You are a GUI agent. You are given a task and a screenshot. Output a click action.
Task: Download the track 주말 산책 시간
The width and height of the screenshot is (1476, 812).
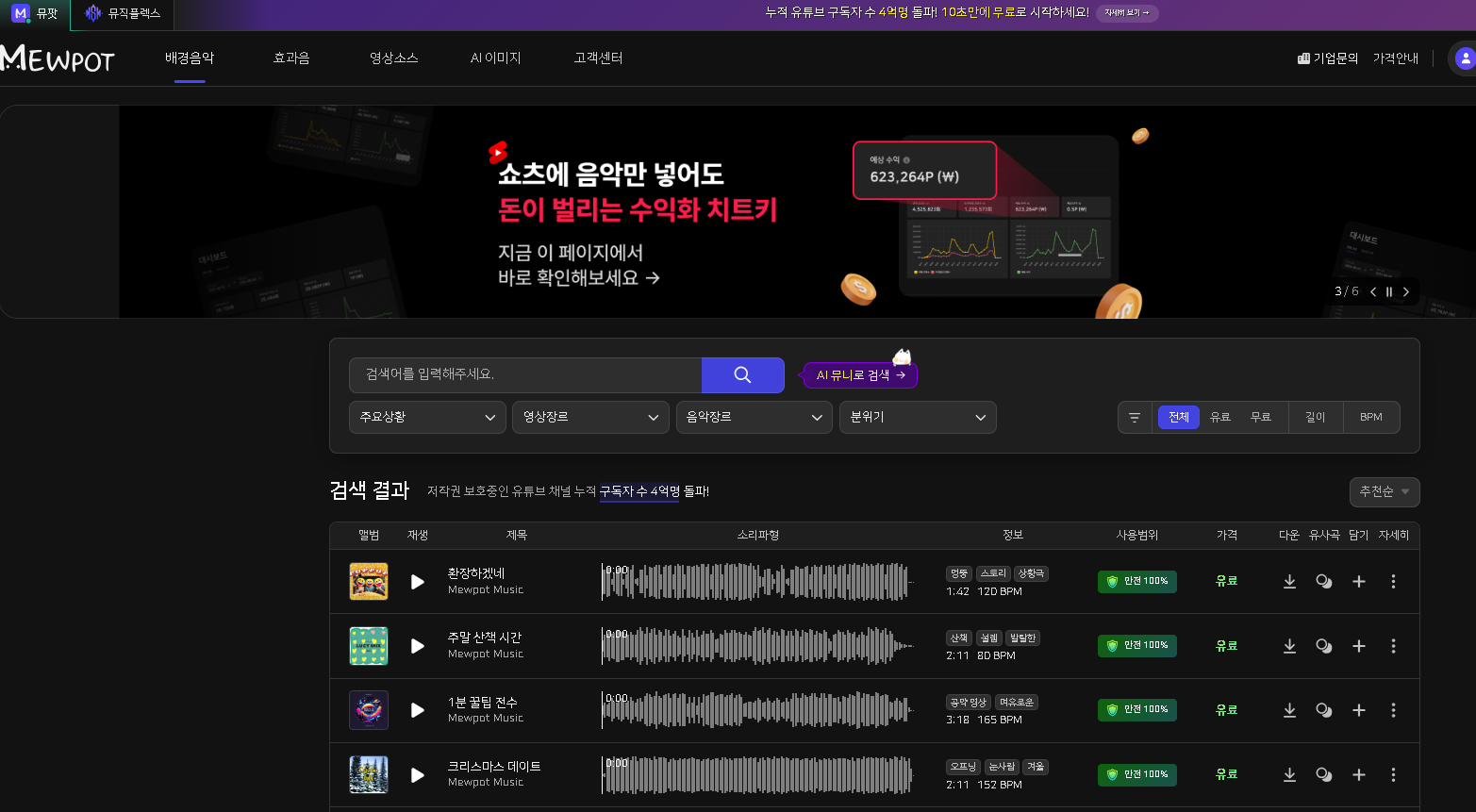(1289, 646)
